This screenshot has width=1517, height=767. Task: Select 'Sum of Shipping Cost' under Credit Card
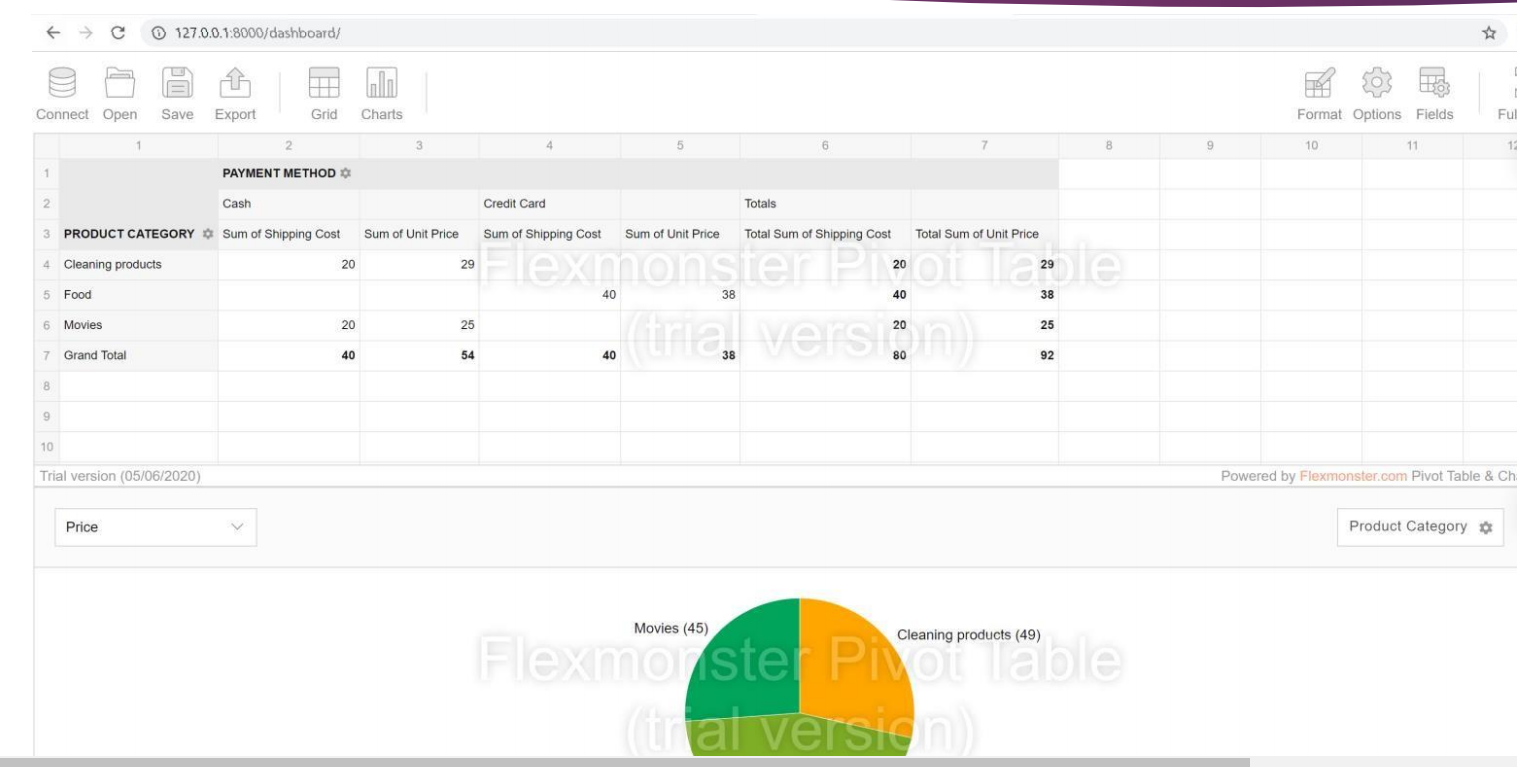pyautogui.click(x=550, y=234)
